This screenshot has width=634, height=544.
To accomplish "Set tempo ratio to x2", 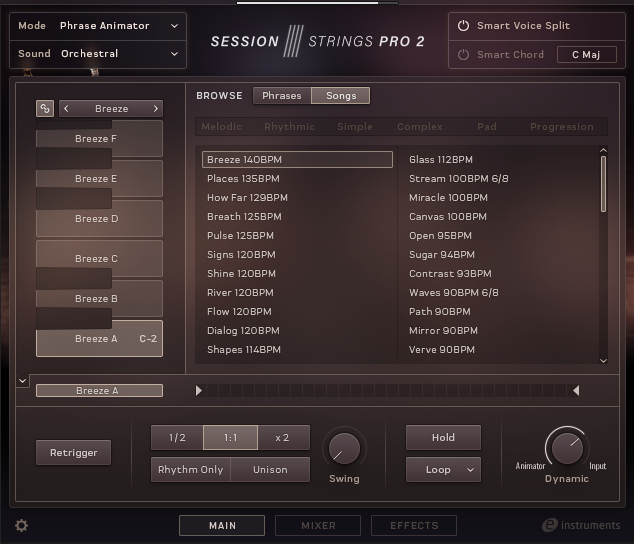I will (x=283, y=437).
